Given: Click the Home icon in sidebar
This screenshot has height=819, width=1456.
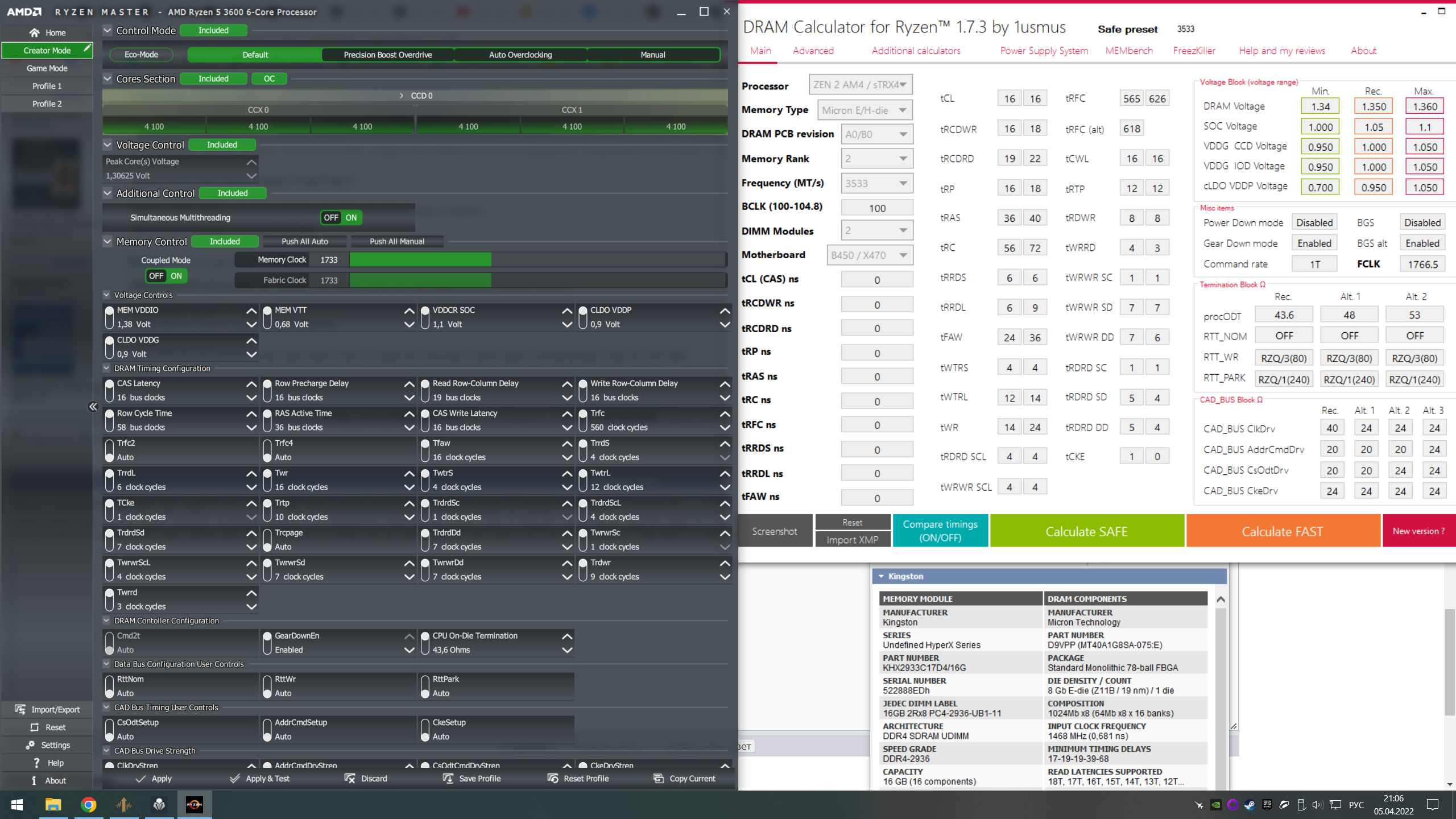Looking at the screenshot, I should tap(35, 32).
